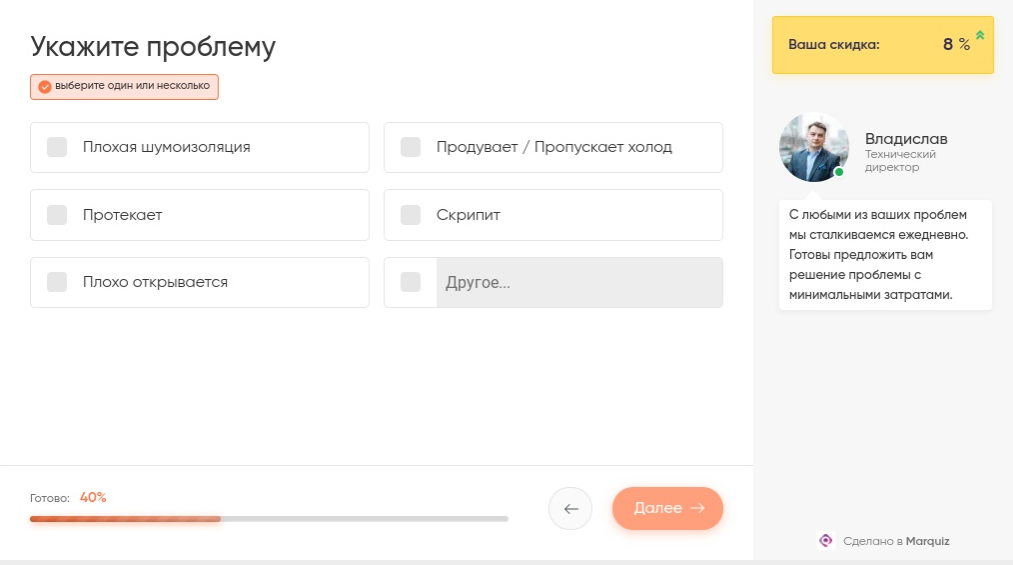Click the green discount arrows icon
This screenshot has height=565, width=1013.
pyautogui.click(x=980, y=36)
